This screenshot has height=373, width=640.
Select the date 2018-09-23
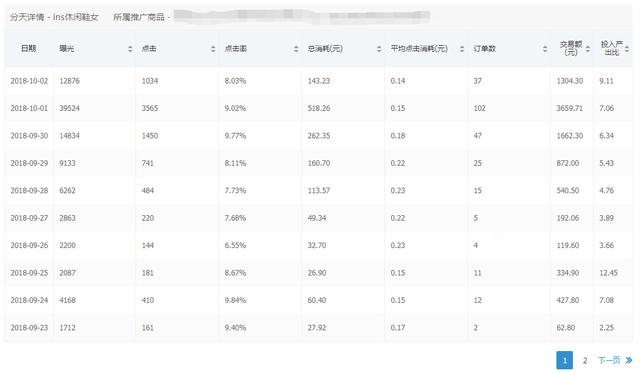(x=29, y=327)
